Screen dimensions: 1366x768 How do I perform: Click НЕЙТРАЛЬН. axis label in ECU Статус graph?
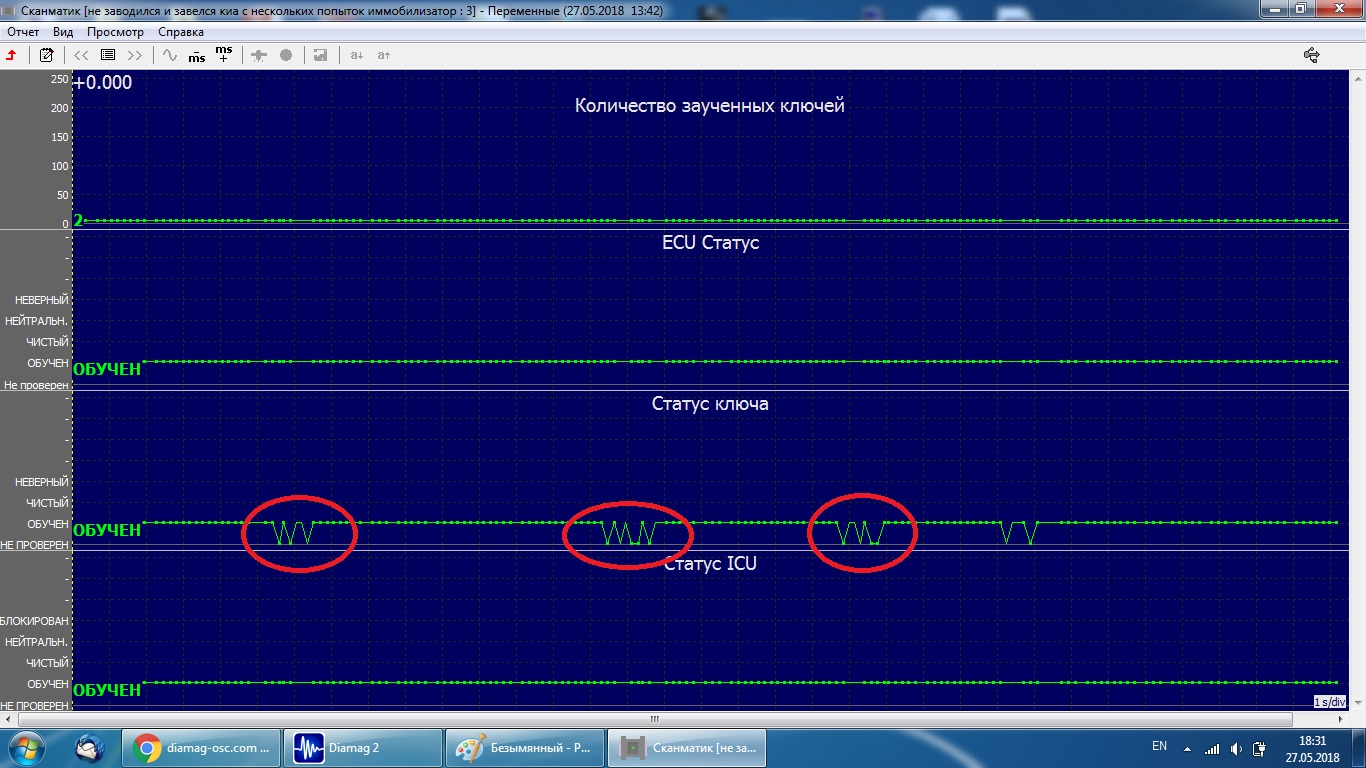click(37, 321)
